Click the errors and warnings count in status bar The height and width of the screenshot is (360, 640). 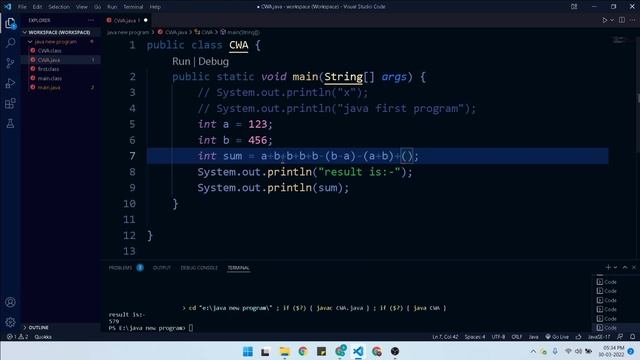click(17, 337)
